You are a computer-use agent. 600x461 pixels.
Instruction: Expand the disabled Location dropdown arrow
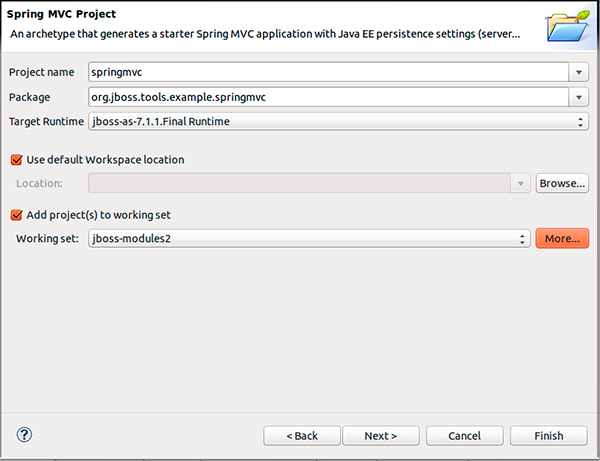pos(520,183)
